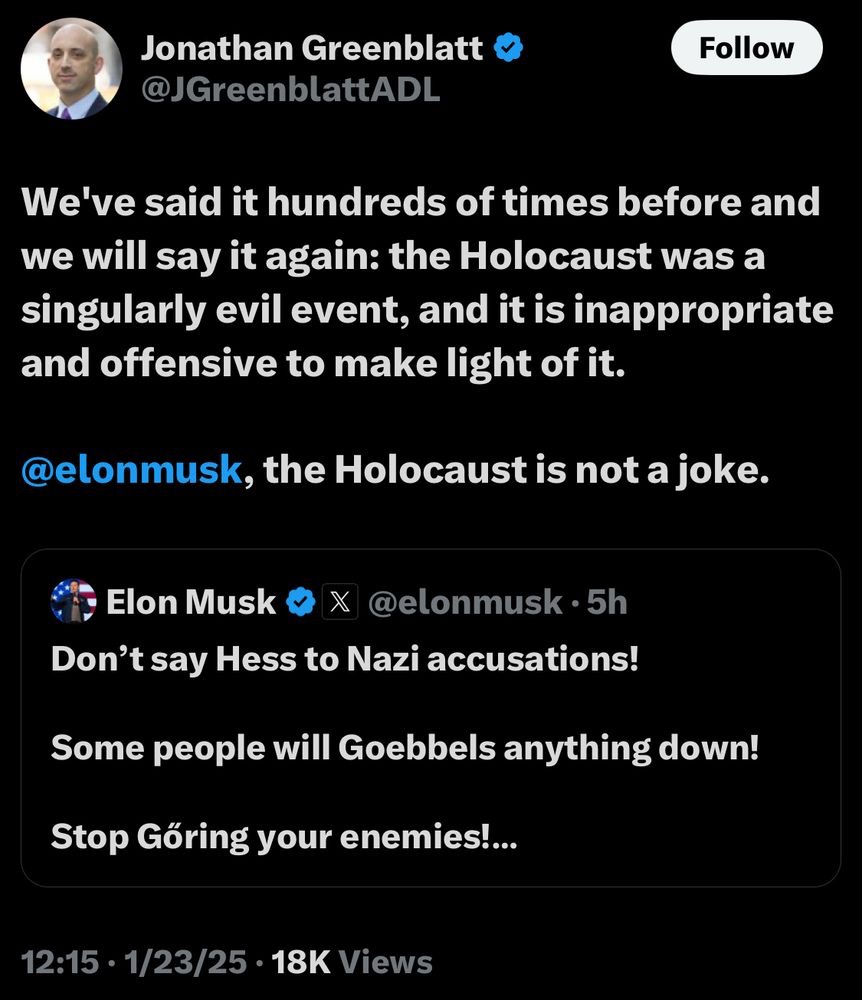Click the "Don't say Hess" line
The image size is (862, 1000).
(x=343, y=660)
